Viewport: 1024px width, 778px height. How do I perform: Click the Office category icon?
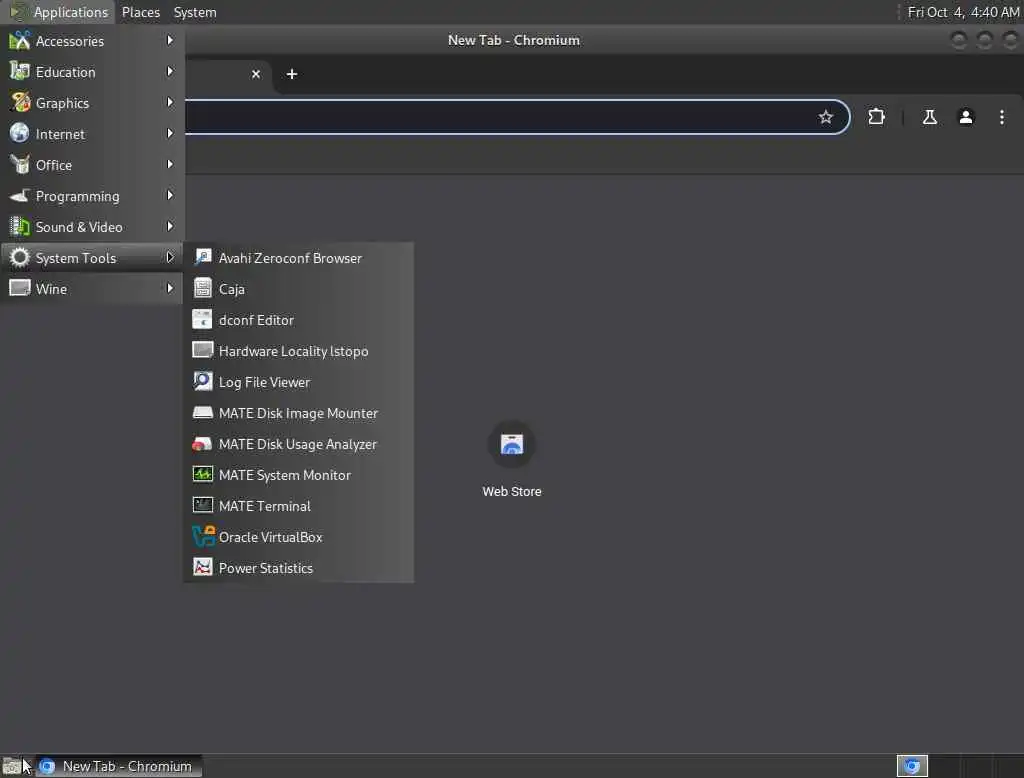[20, 165]
